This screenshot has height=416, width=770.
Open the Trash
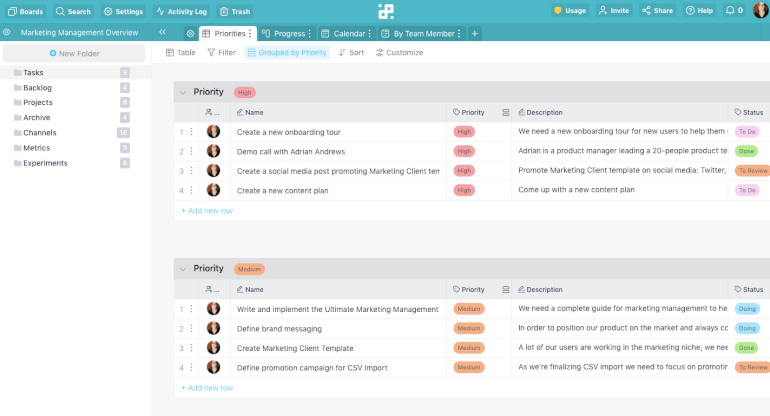coord(235,11)
